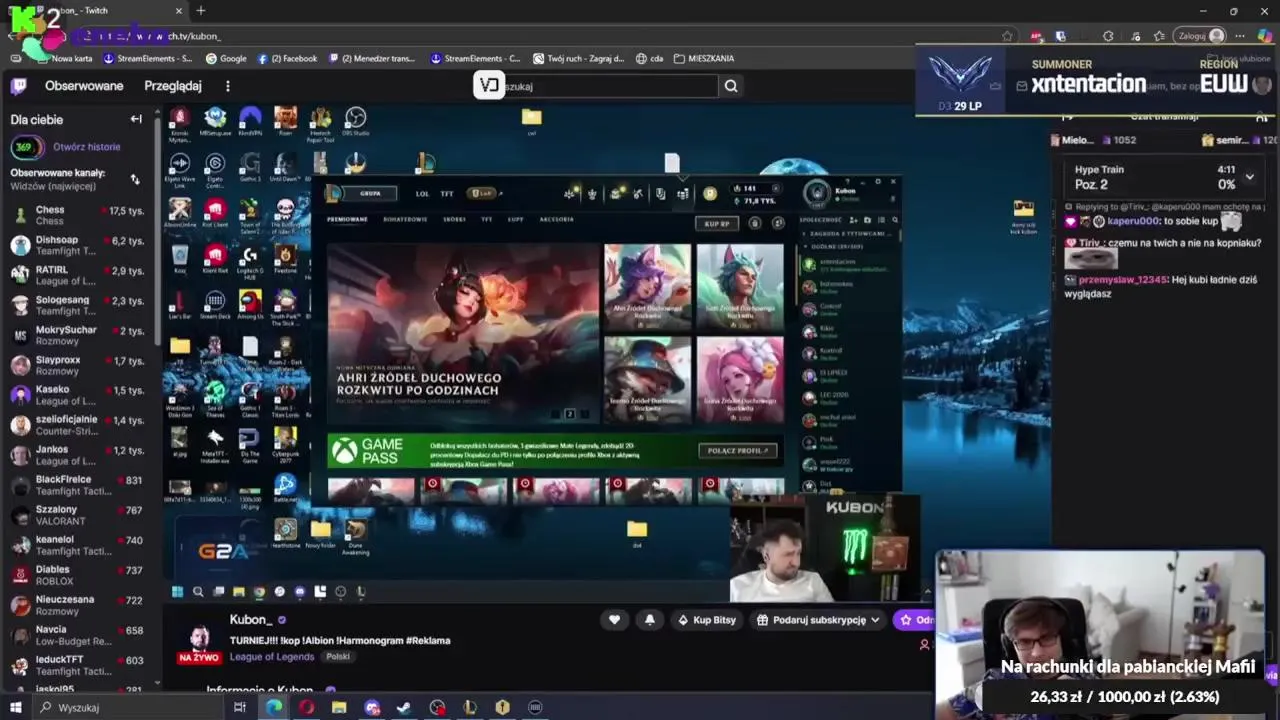Click the Twitch search field
1280x720 pixels.
[610, 86]
